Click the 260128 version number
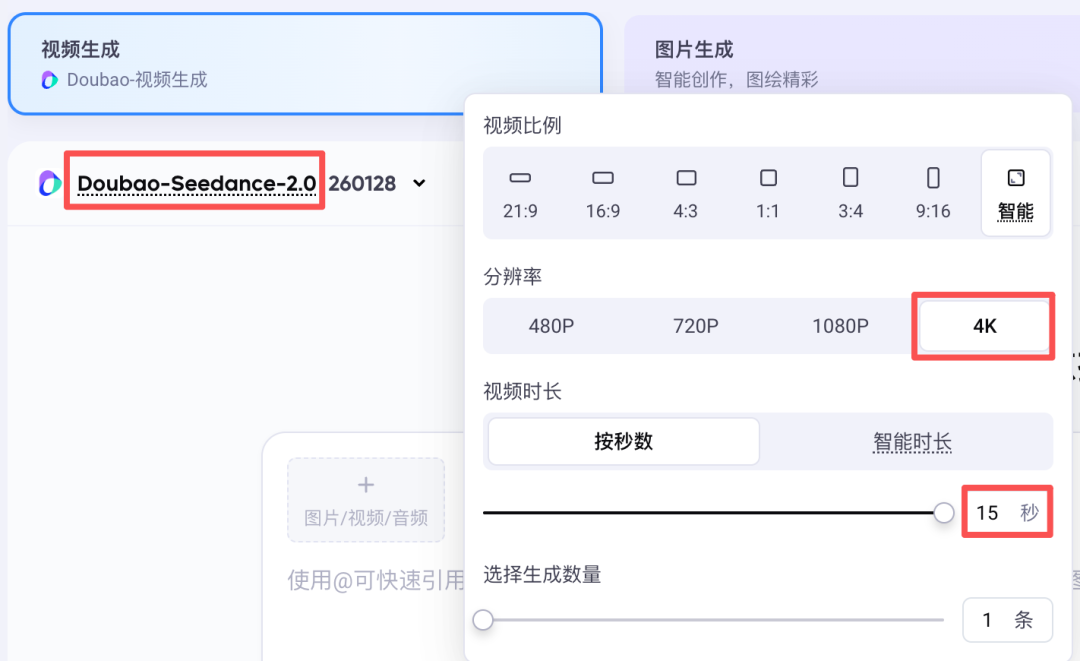The width and height of the screenshot is (1080, 661). pyautogui.click(x=362, y=184)
